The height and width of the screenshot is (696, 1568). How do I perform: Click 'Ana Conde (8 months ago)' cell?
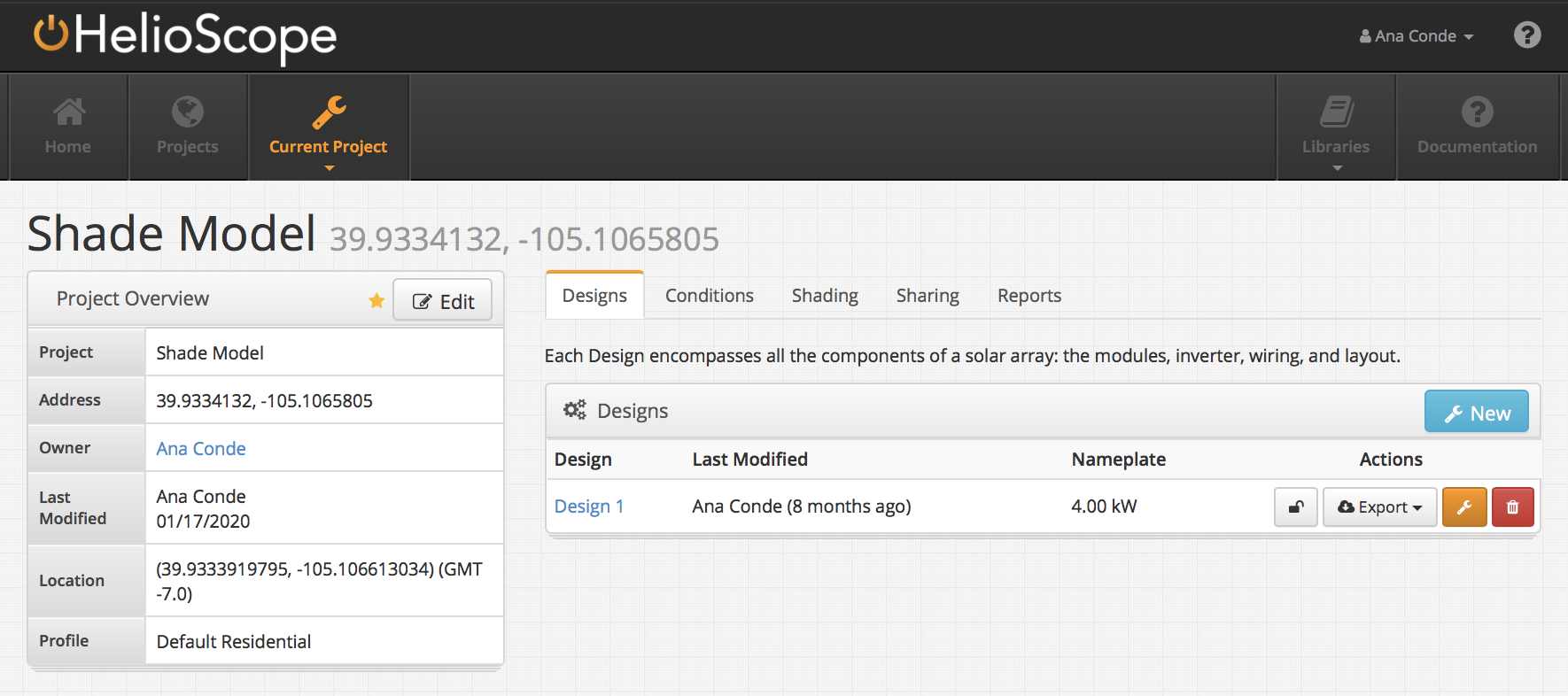802,507
